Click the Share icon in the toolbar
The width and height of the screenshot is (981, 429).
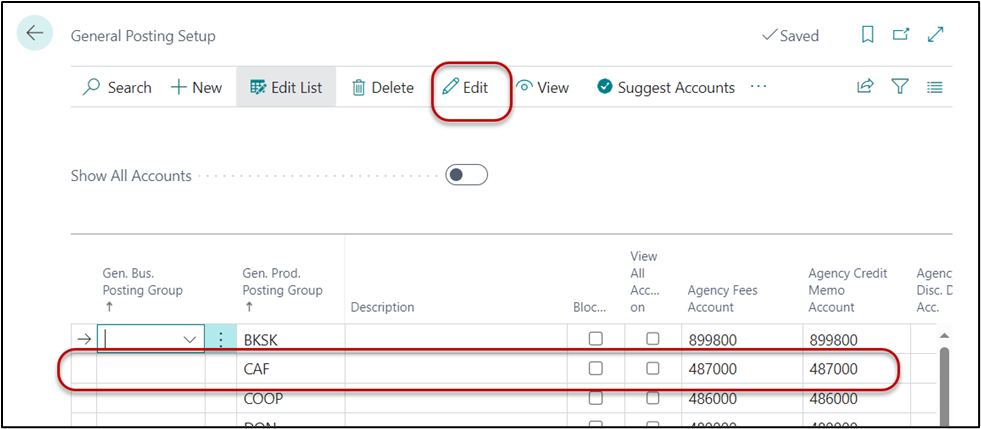865,87
